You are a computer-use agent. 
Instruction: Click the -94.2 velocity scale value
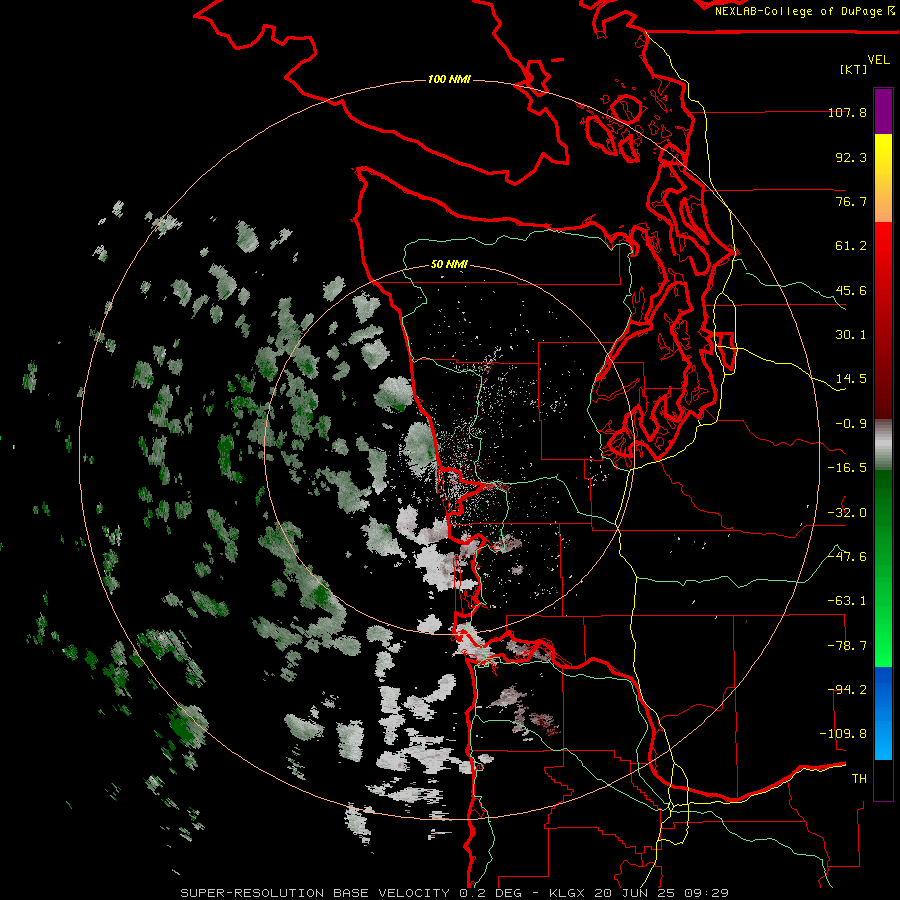[847, 690]
